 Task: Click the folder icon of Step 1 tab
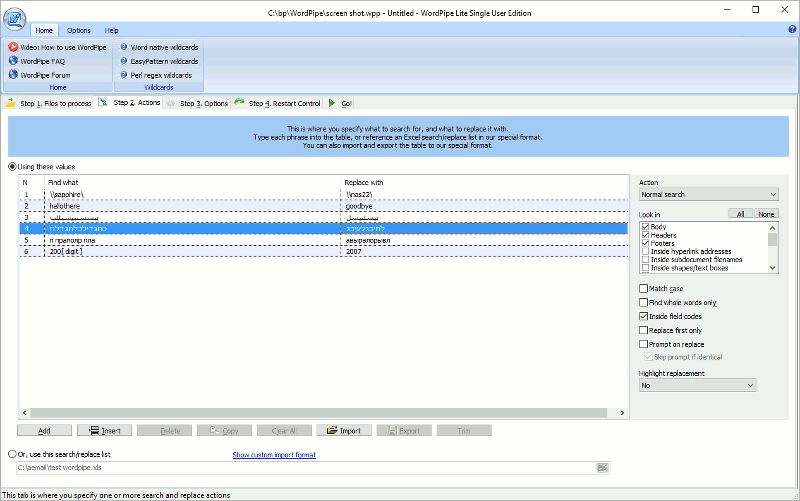tap(11, 103)
